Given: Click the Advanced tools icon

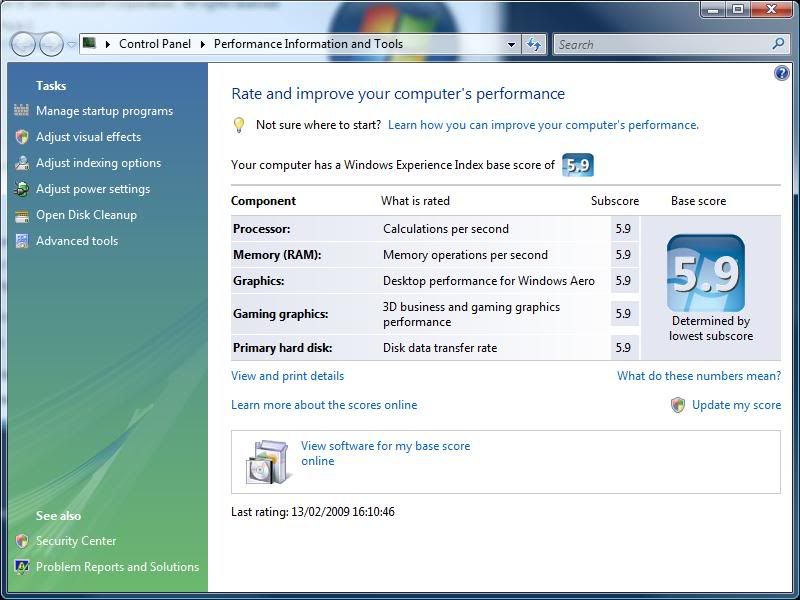Looking at the screenshot, I should (x=22, y=241).
